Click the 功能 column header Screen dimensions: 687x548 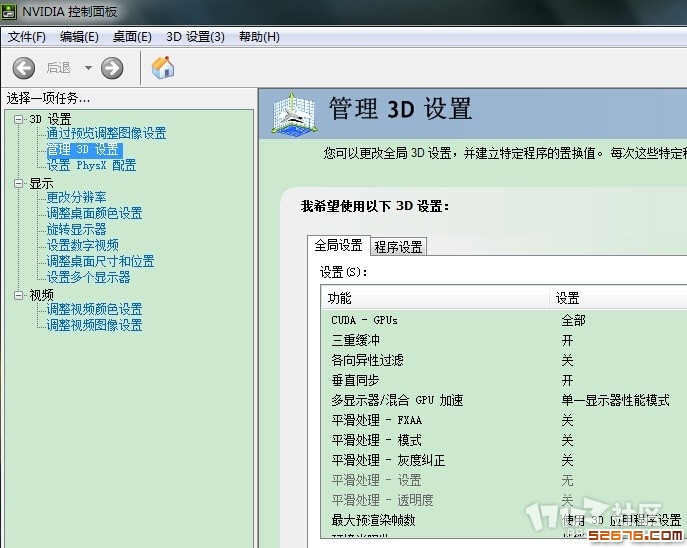point(436,298)
